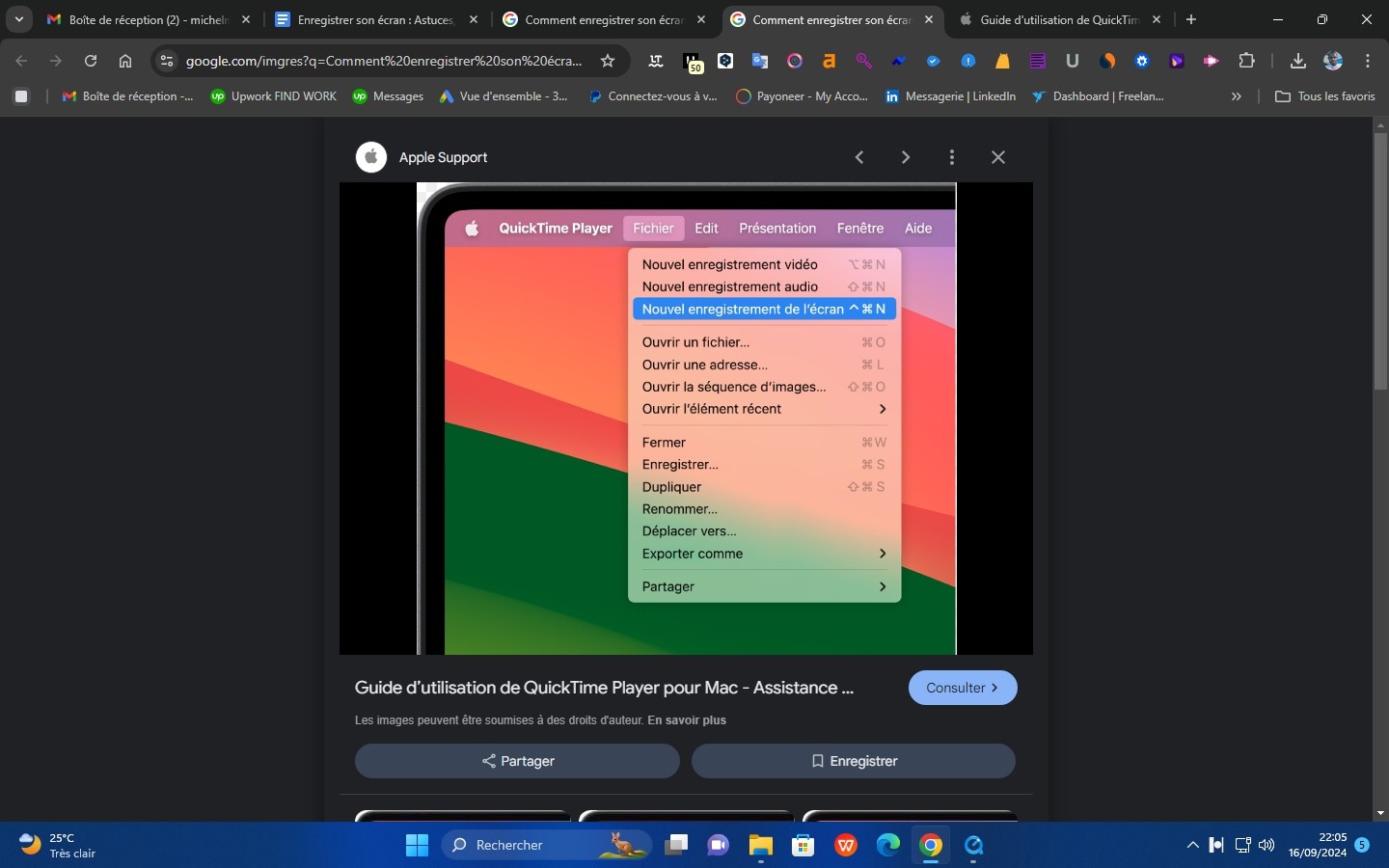Open the Messagerie LinkedIn bookmark
Screen dimensions: 1389x868
tap(951, 96)
